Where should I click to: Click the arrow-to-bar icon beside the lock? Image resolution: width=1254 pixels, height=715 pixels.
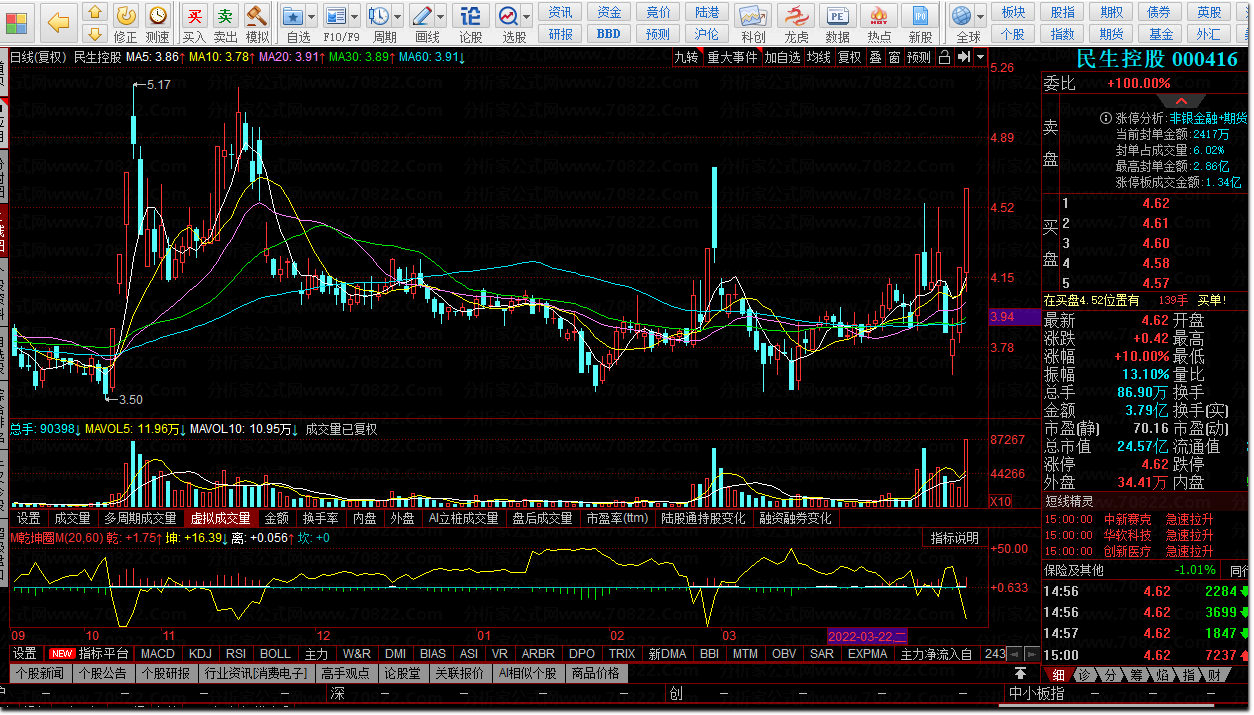click(x=963, y=58)
